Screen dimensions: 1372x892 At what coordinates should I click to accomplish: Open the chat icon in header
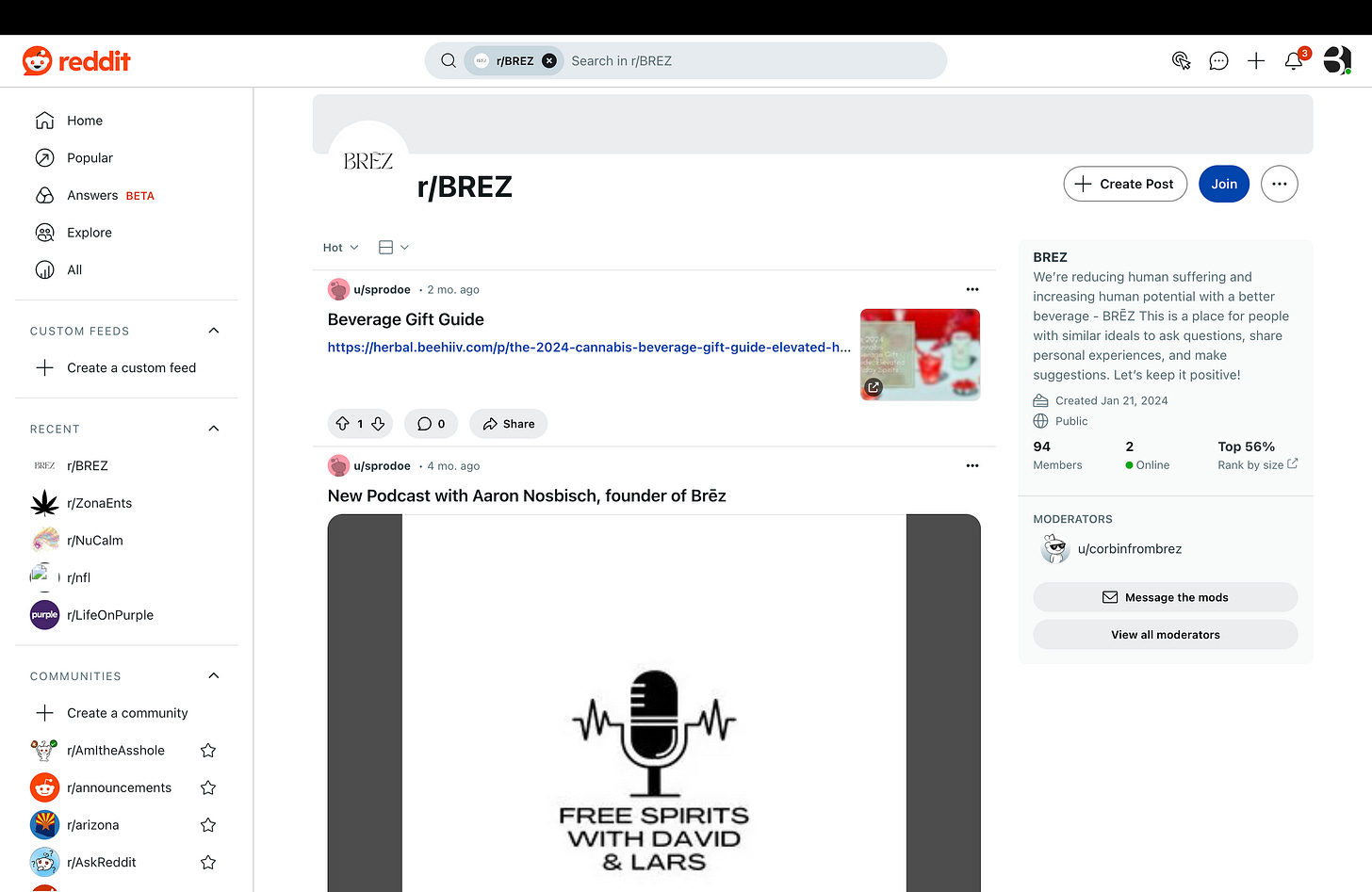pyautogui.click(x=1218, y=61)
